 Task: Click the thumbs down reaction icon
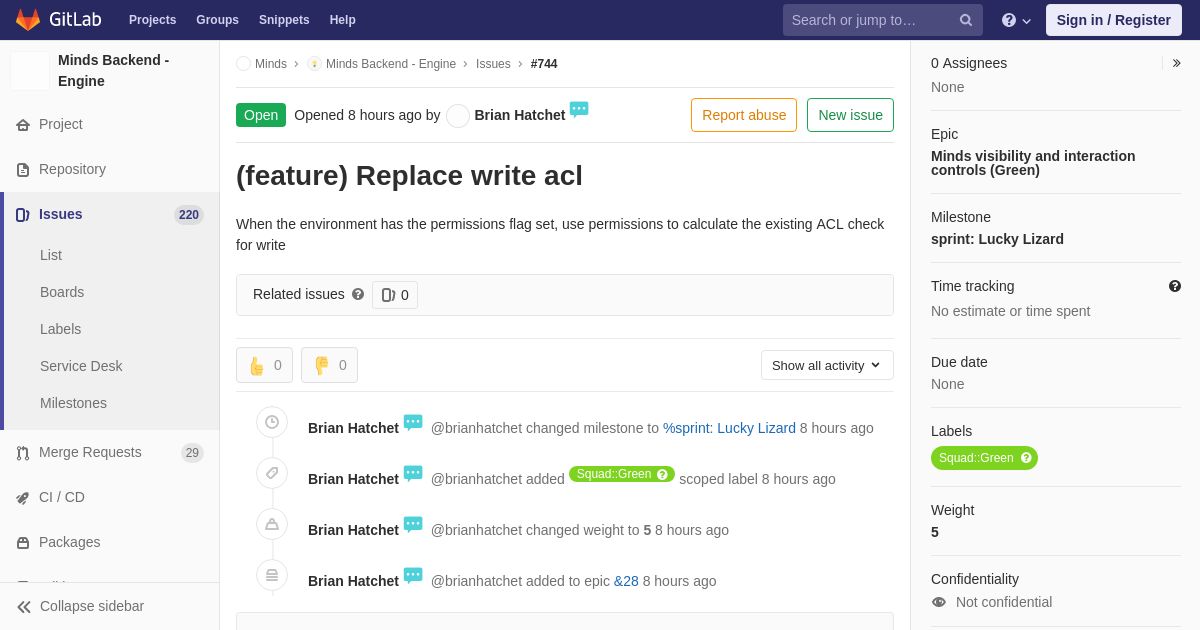322,366
